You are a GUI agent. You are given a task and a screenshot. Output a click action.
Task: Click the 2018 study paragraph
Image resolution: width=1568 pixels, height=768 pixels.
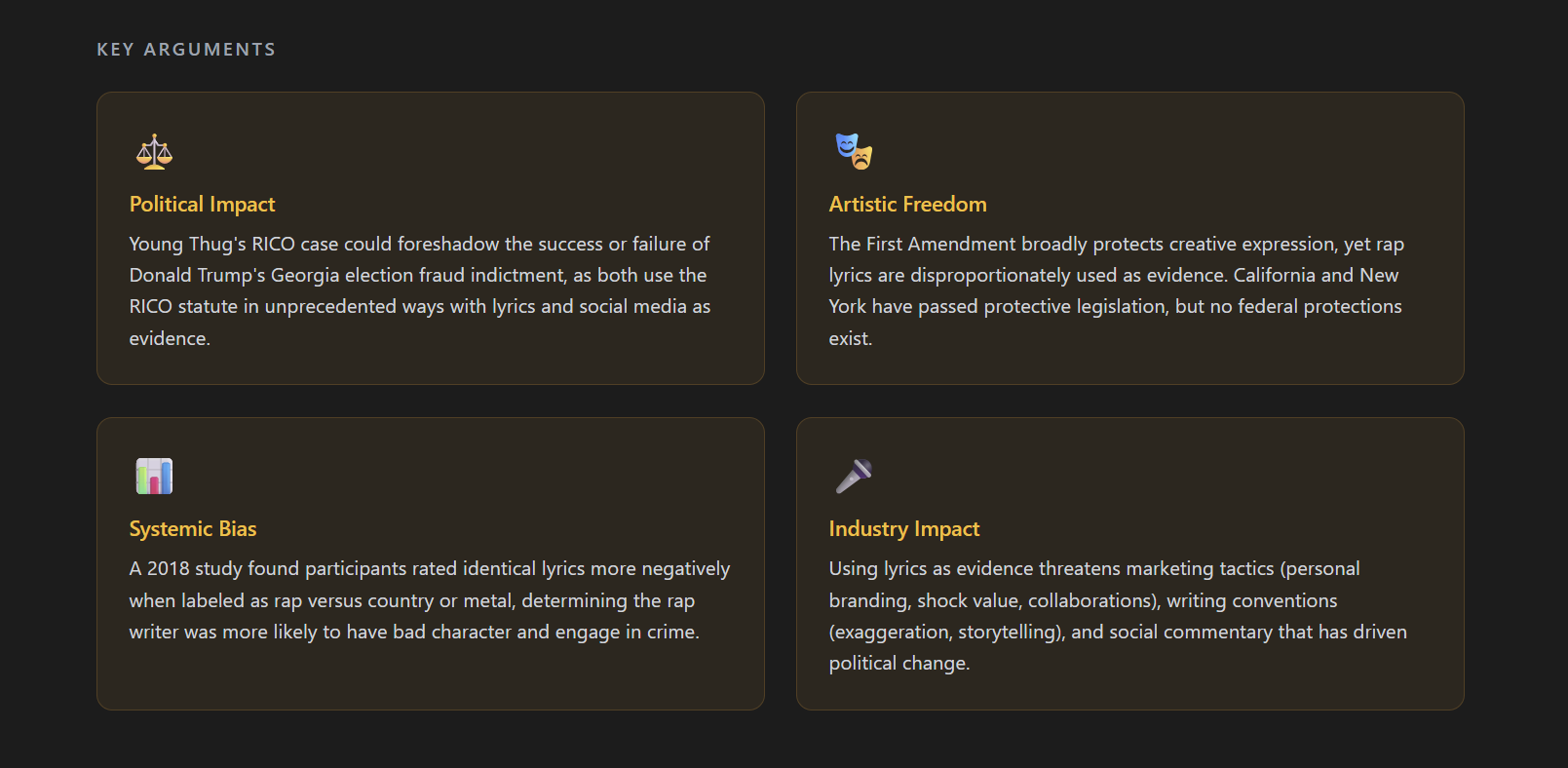(429, 600)
